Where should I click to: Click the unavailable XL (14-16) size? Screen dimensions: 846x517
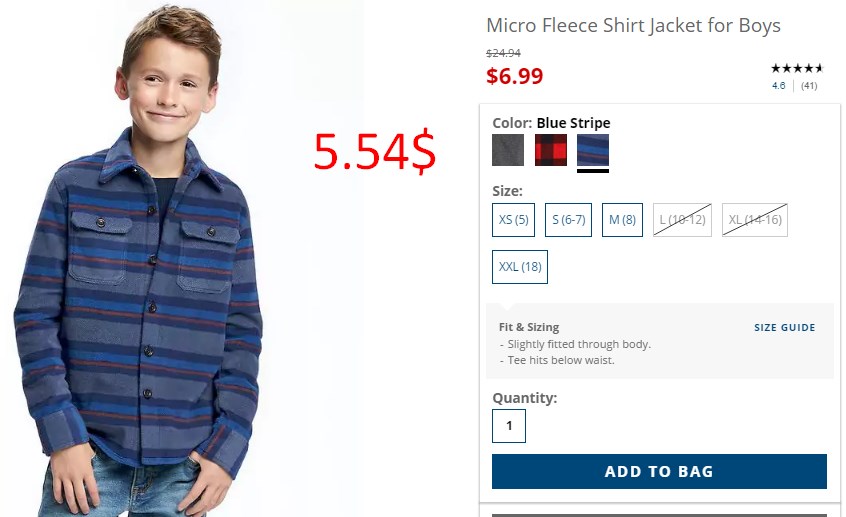click(x=755, y=220)
